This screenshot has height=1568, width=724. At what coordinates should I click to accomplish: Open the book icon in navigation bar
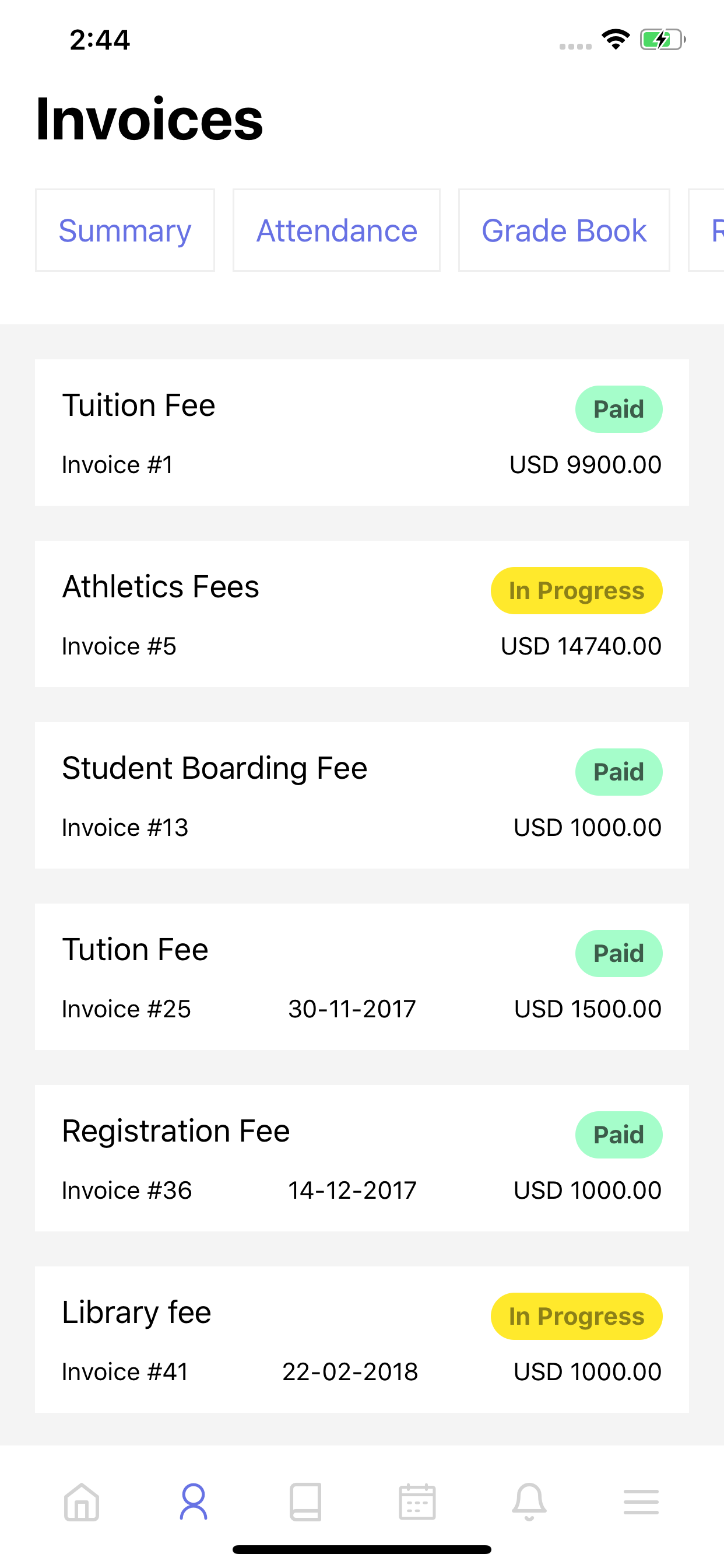point(305,1501)
